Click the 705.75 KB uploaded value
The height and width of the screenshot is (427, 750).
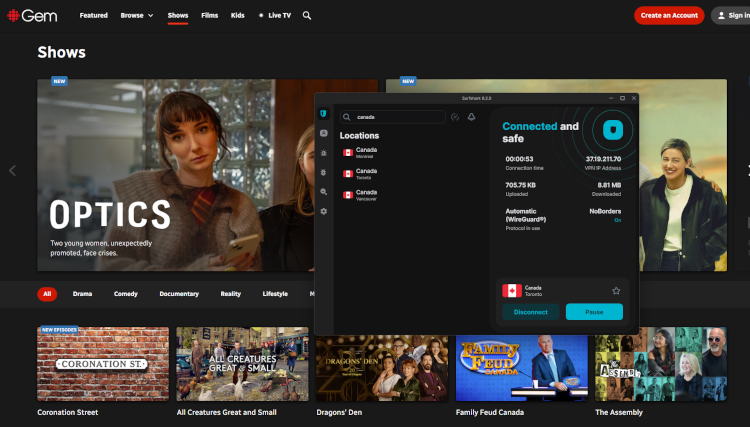click(520, 185)
